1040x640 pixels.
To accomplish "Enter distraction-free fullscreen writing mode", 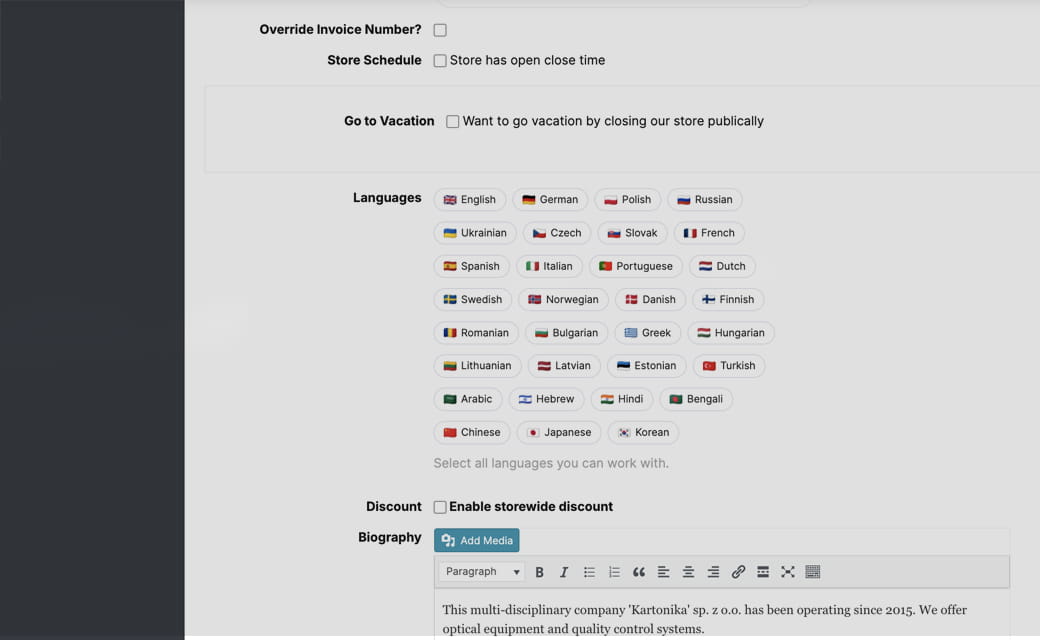I will pyautogui.click(x=787, y=571).
